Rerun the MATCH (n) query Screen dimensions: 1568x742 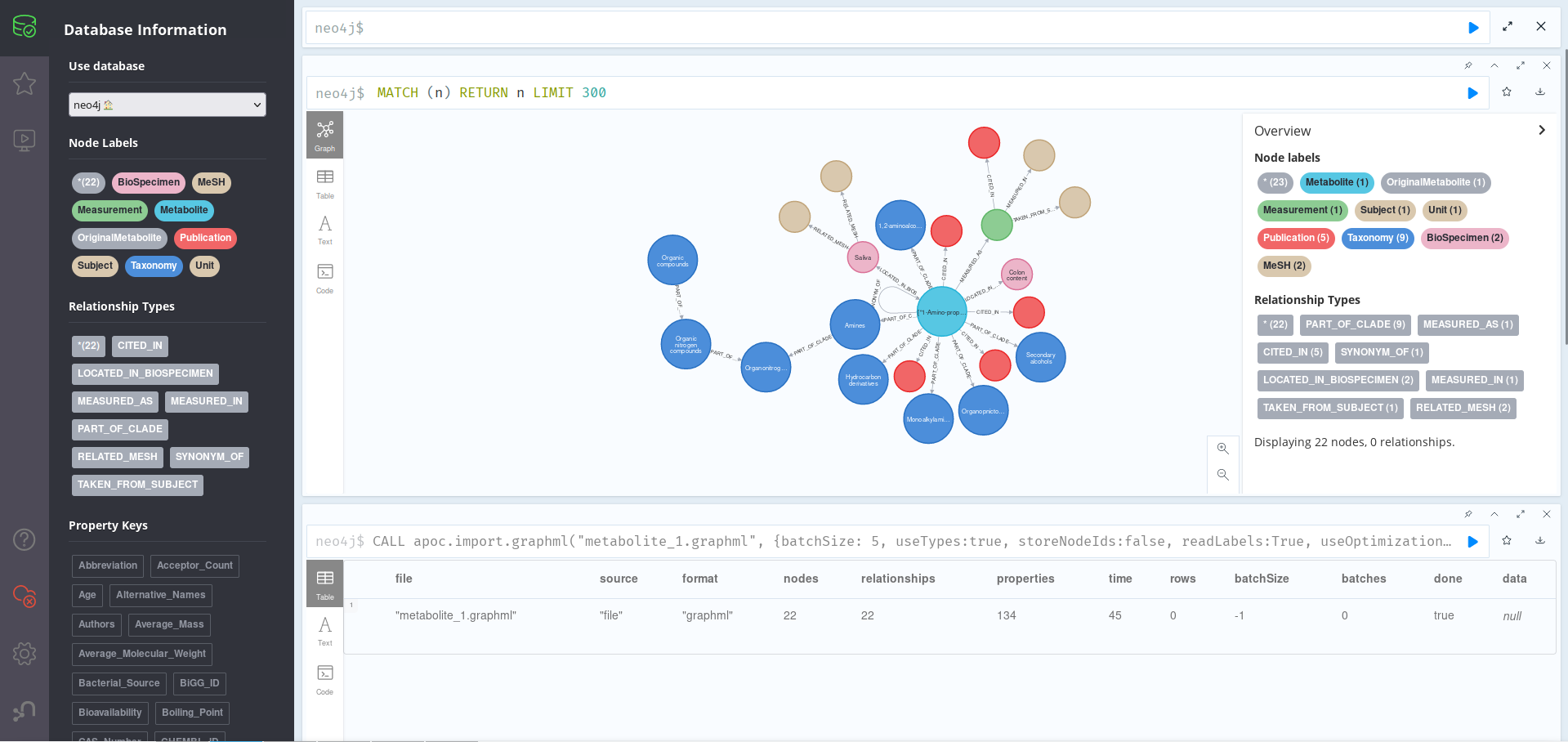(1472, 93)
